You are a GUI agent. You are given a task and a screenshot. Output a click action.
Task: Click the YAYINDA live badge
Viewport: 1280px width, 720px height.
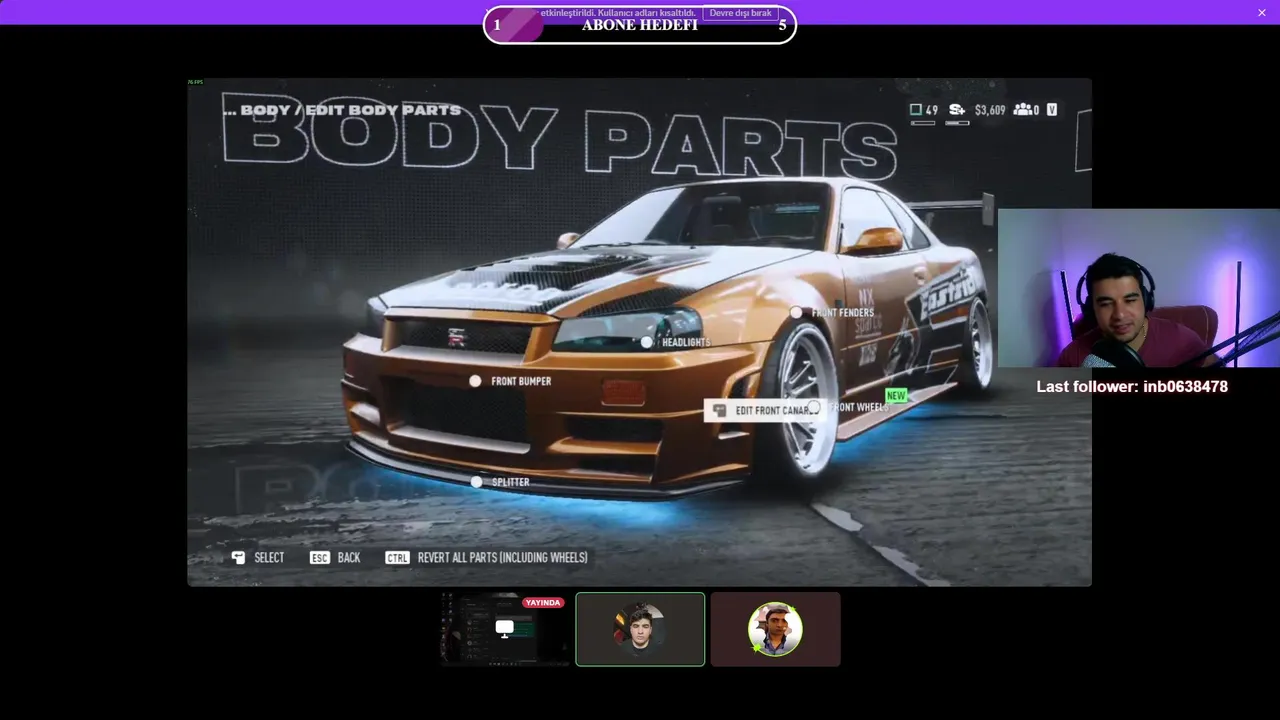pos(543,603)
